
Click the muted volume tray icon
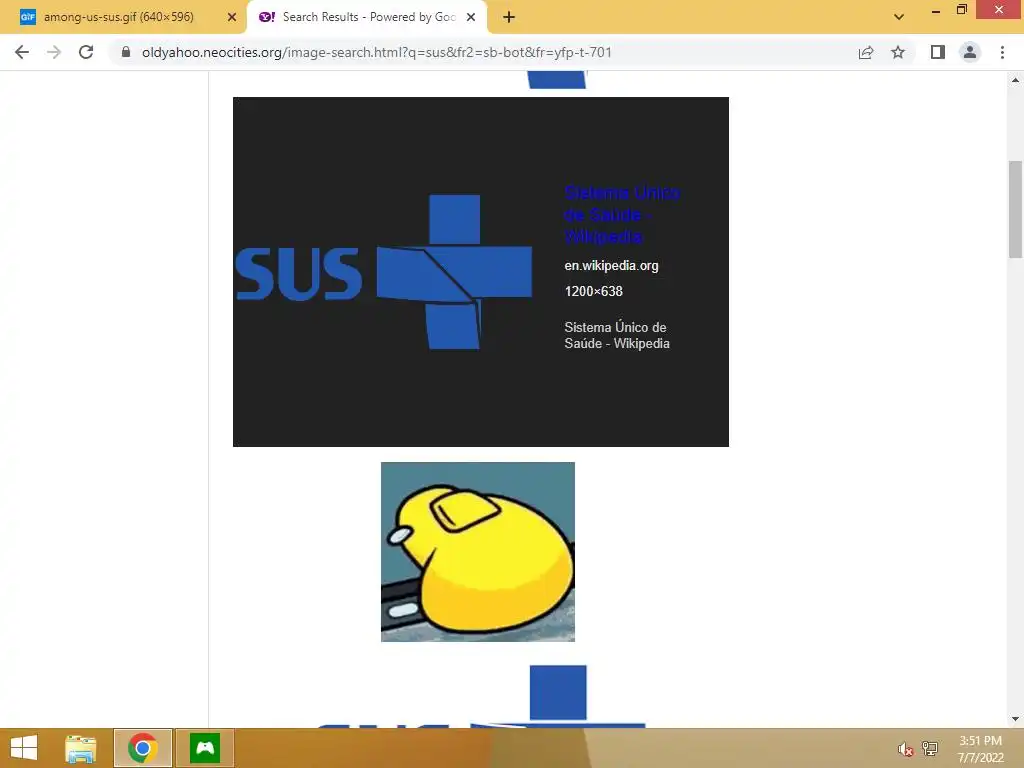click(905, 749)
